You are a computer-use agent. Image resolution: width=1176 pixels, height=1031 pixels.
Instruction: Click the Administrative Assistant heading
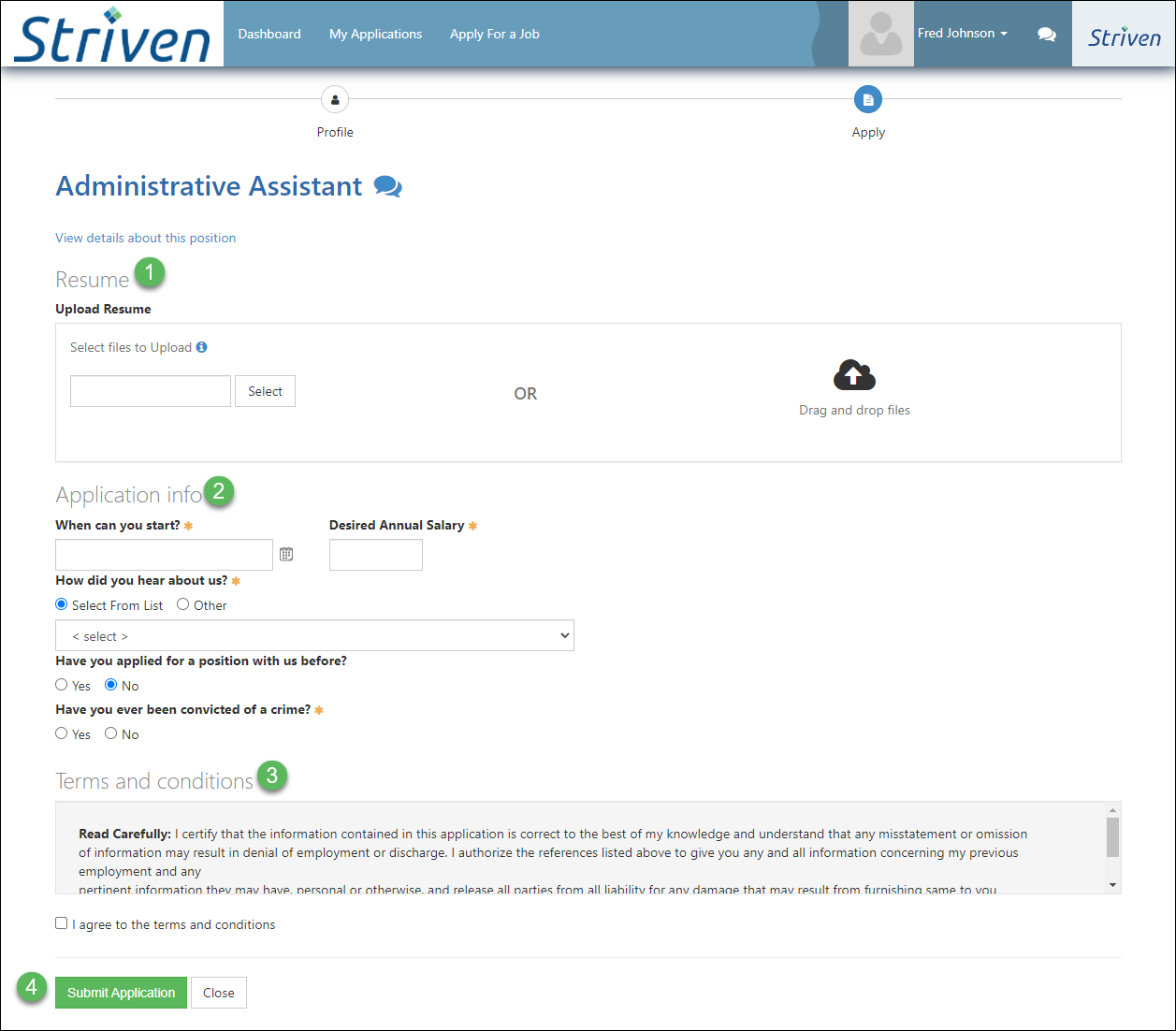(209, 186)
